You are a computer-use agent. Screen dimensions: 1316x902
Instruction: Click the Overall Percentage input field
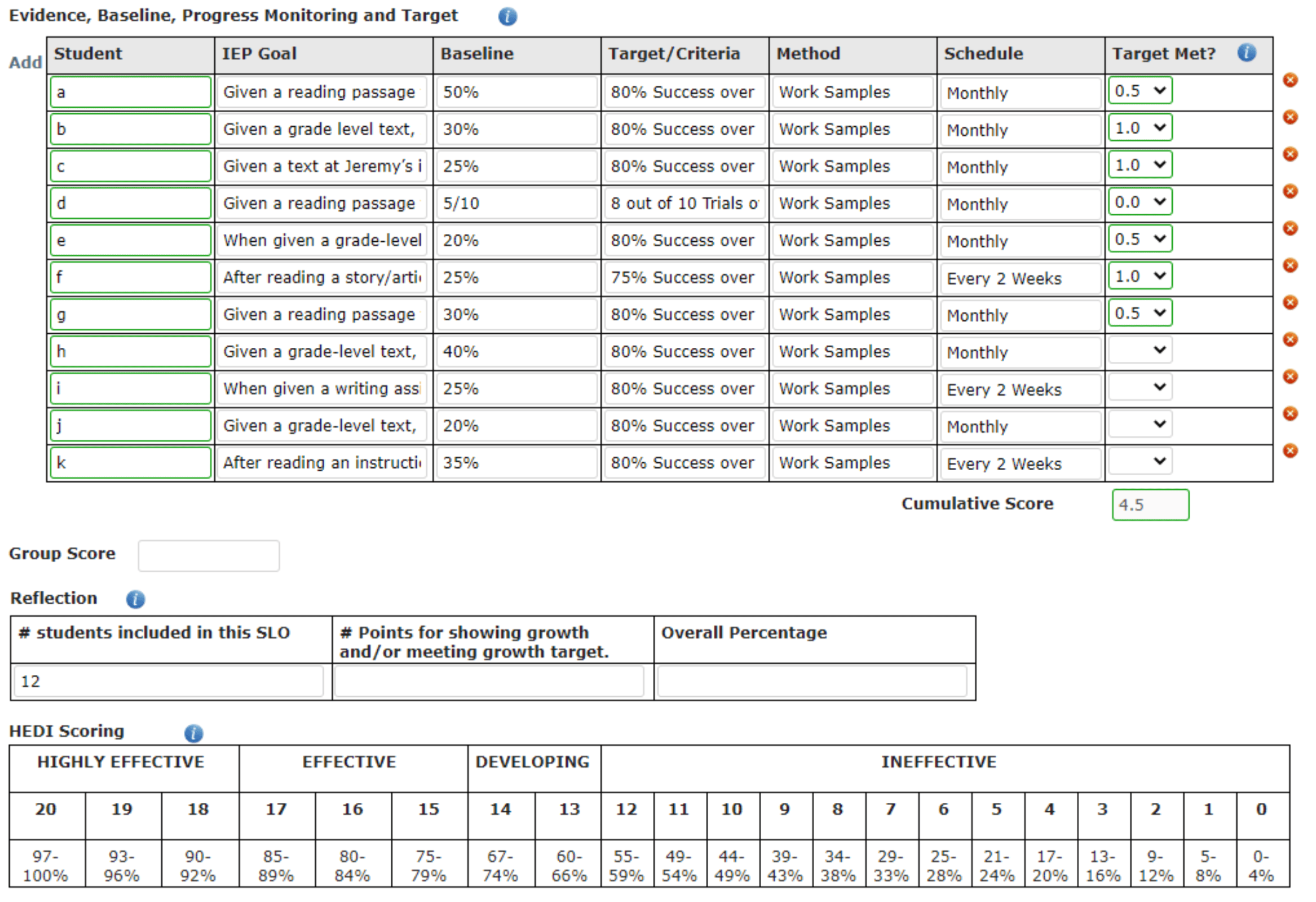(812, 681)
